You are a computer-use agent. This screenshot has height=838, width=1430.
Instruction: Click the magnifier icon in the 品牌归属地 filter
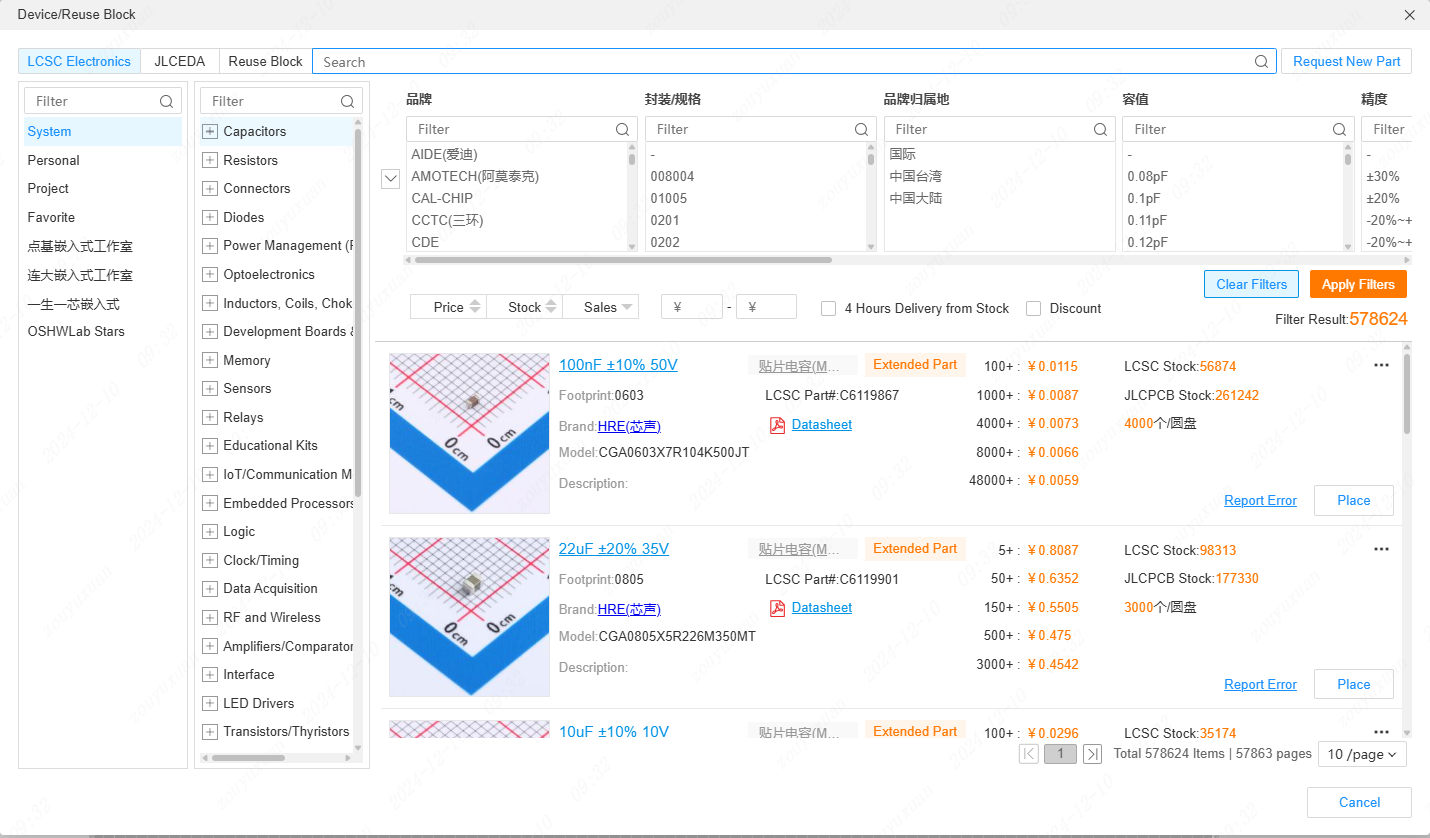[1100, 129]
